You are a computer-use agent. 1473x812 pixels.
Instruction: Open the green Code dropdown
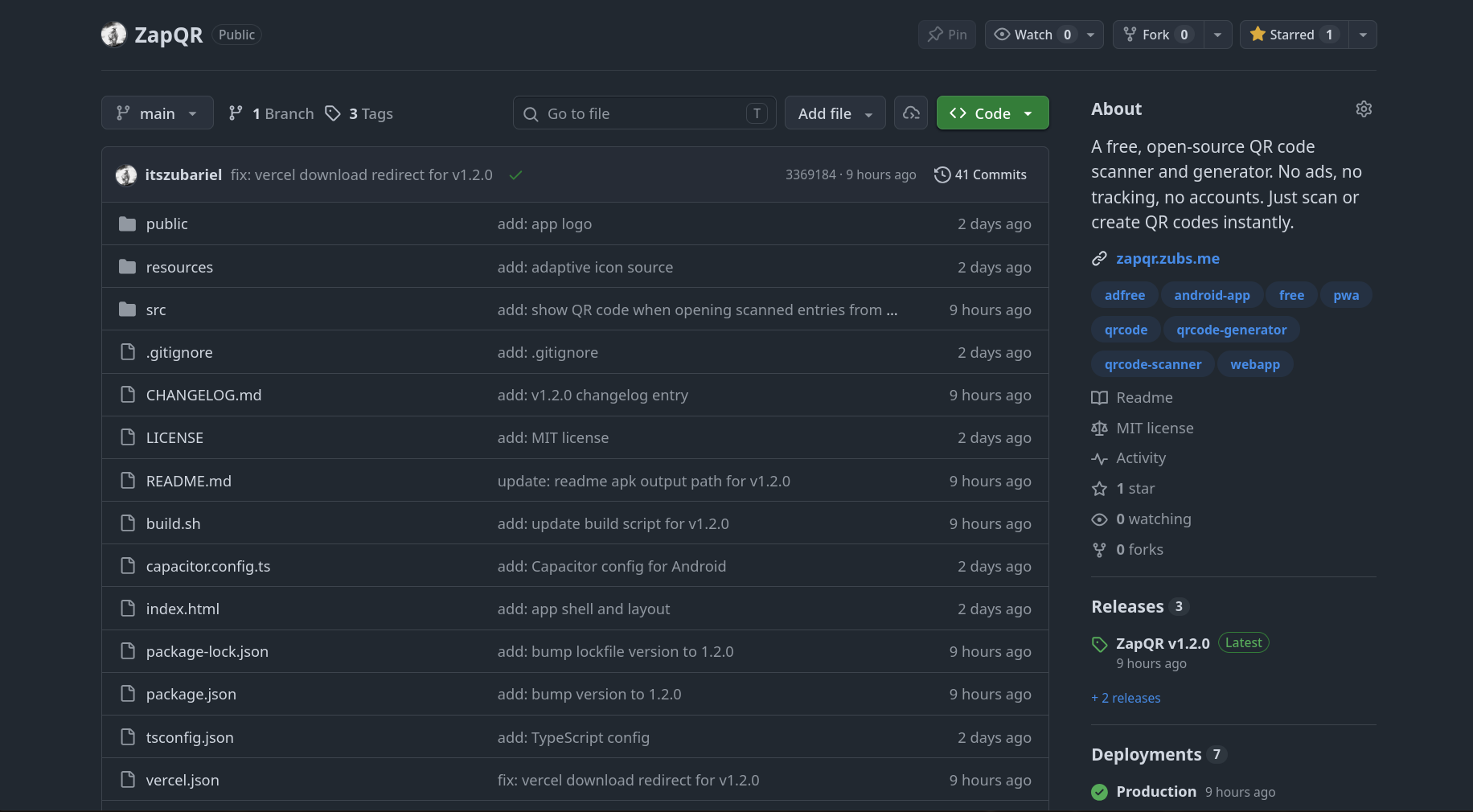pyautogui.click(x=993, y=113)
